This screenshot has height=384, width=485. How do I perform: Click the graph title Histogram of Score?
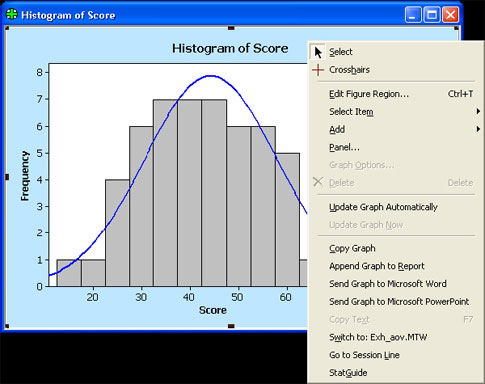(230, 49)
